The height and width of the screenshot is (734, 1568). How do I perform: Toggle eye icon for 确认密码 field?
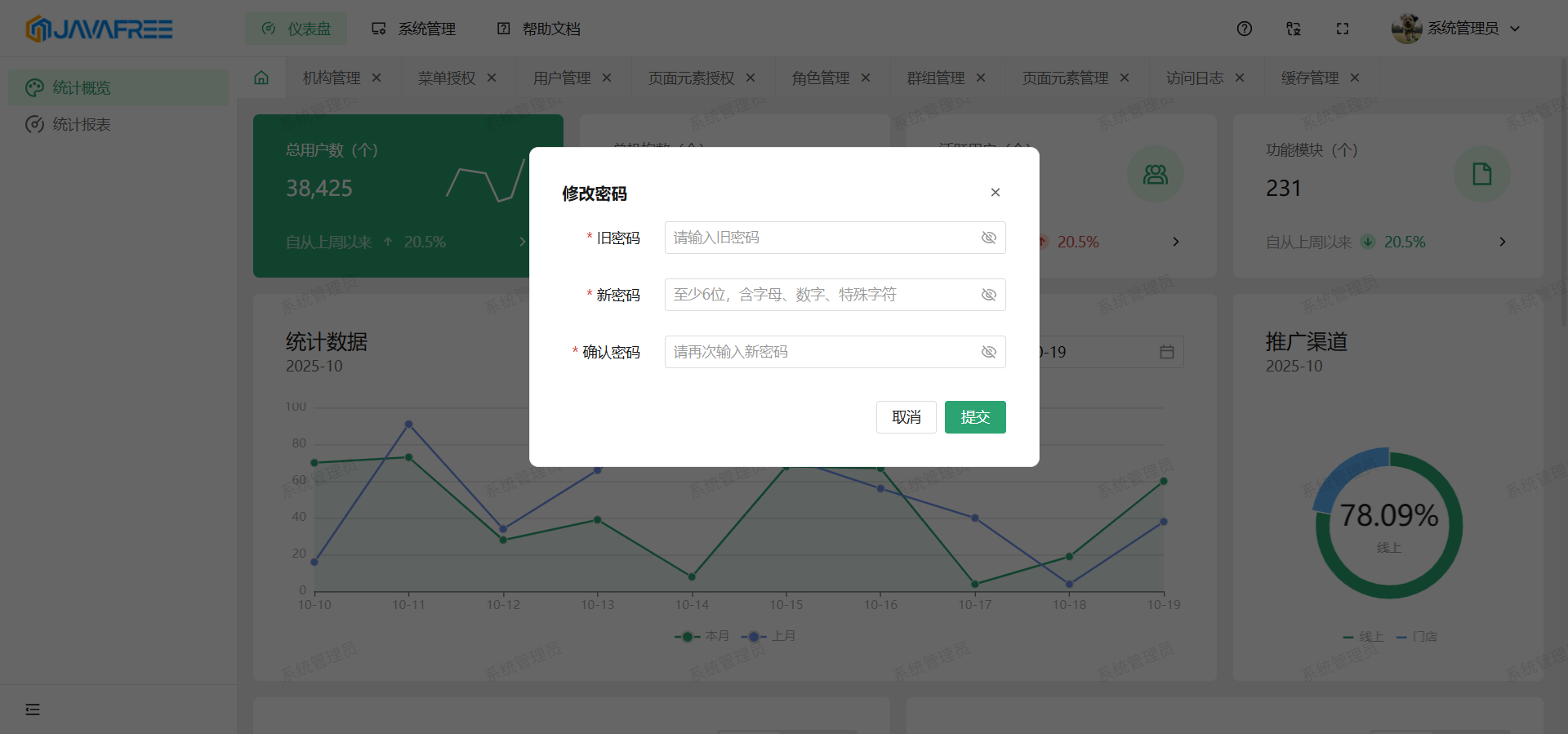pos(988,352)
